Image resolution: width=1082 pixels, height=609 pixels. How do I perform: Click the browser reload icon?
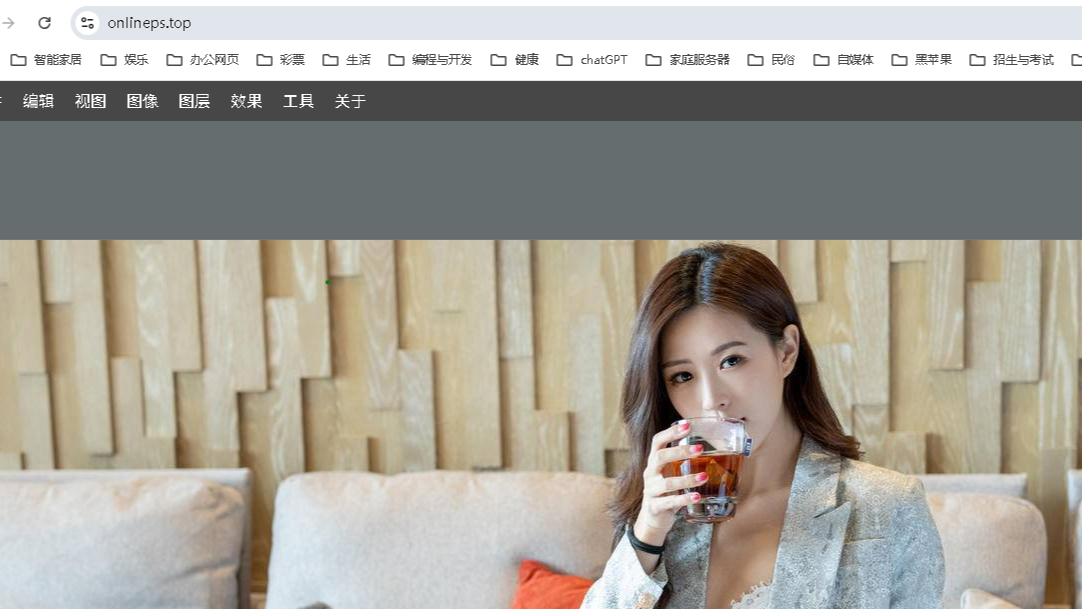pyautogui.click(x=43, y=22)
